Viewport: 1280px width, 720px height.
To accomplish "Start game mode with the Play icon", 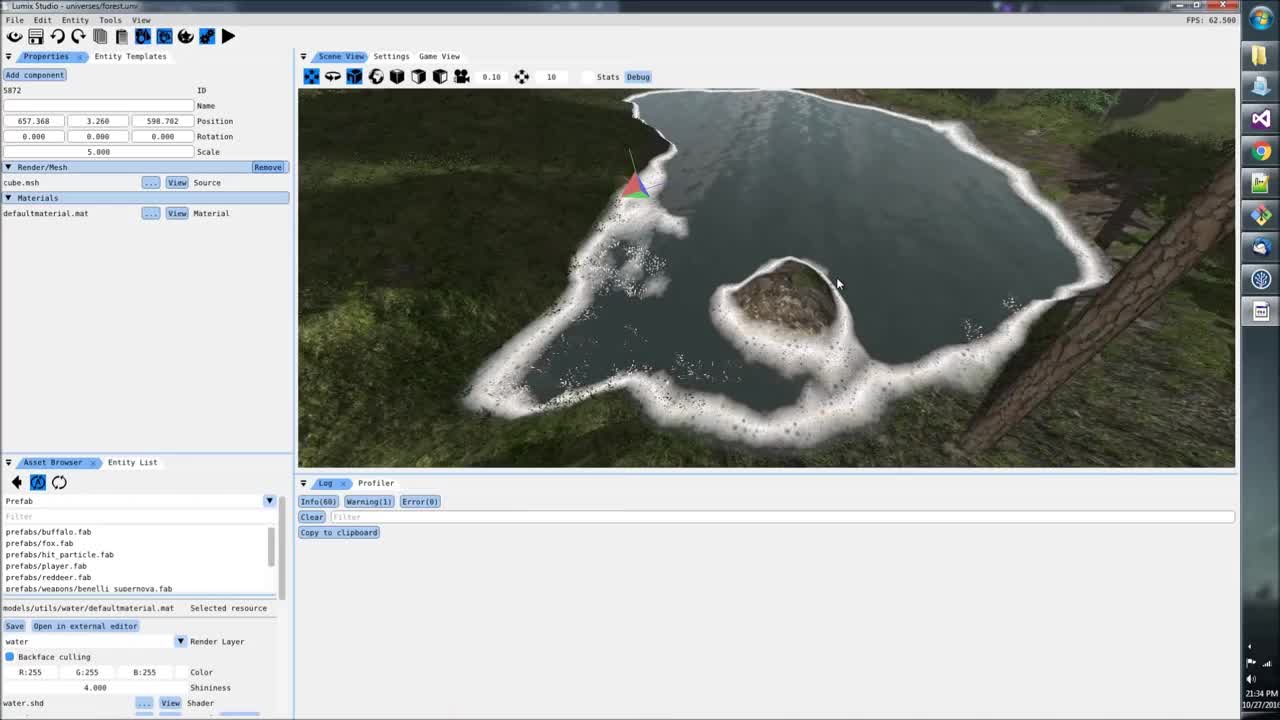I will click(x=228, y=37).
